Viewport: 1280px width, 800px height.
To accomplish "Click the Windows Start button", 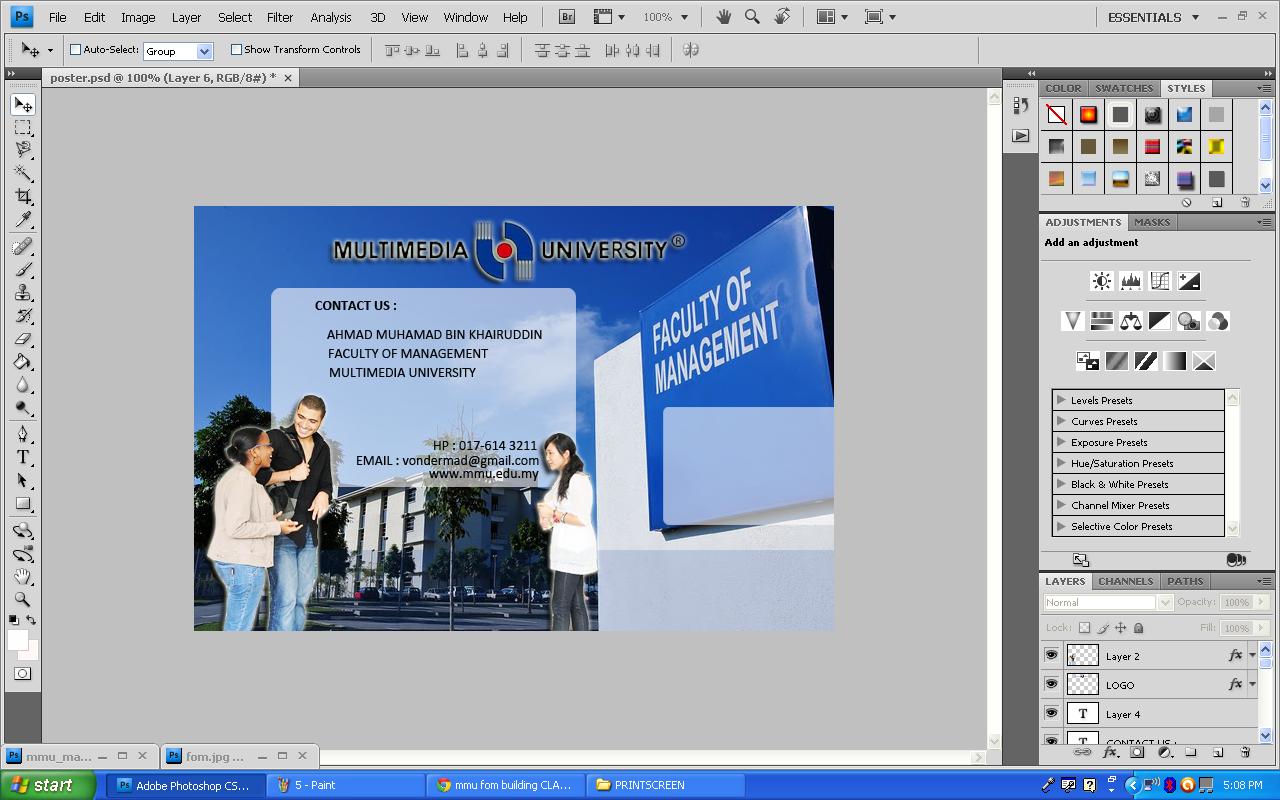I will (x=48, y=785).
